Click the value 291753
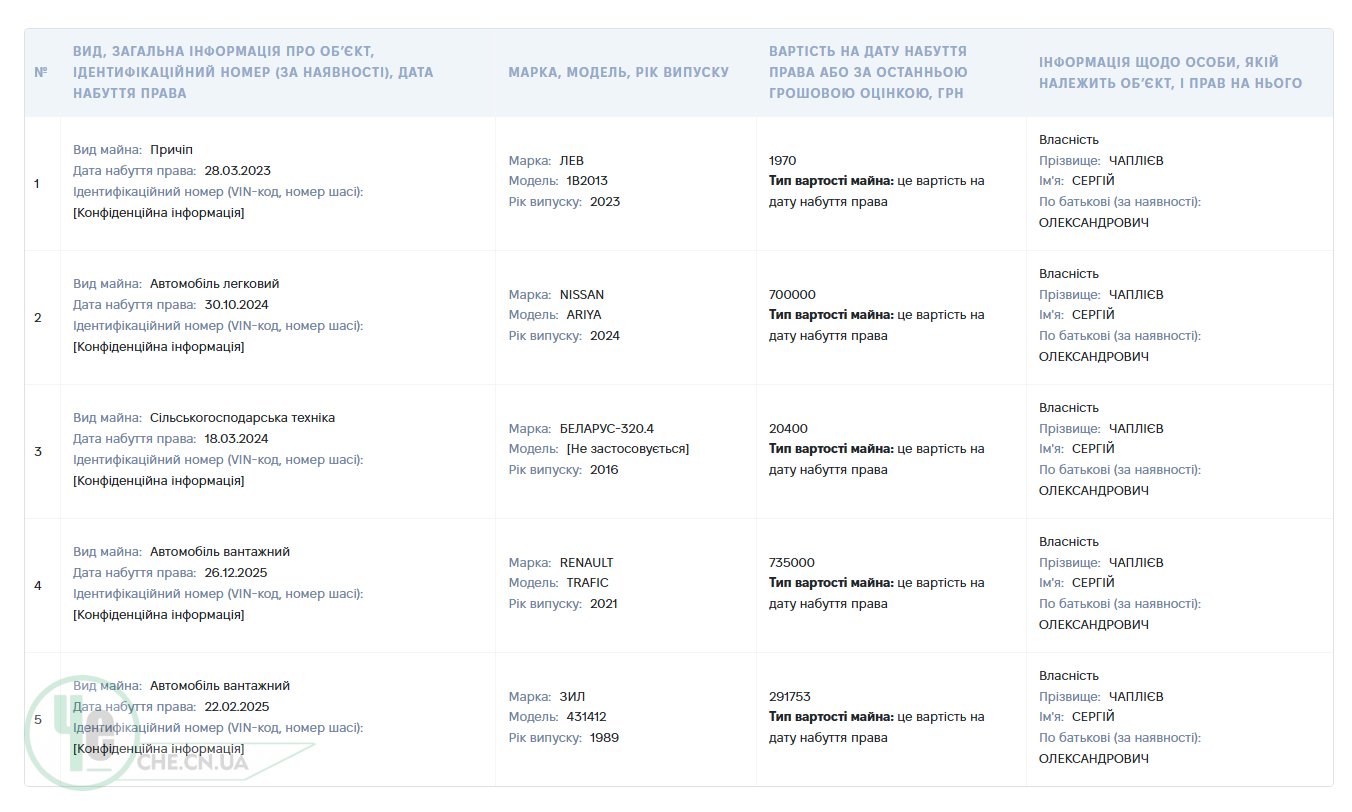Screen dimensions: 1352x812 click(790, 696)
